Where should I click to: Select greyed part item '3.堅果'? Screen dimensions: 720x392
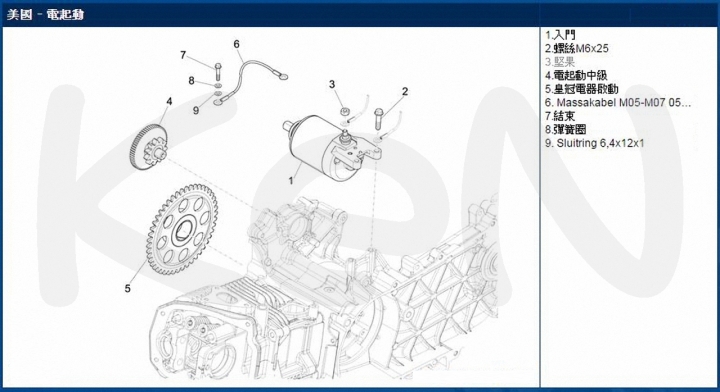(560, 62)
